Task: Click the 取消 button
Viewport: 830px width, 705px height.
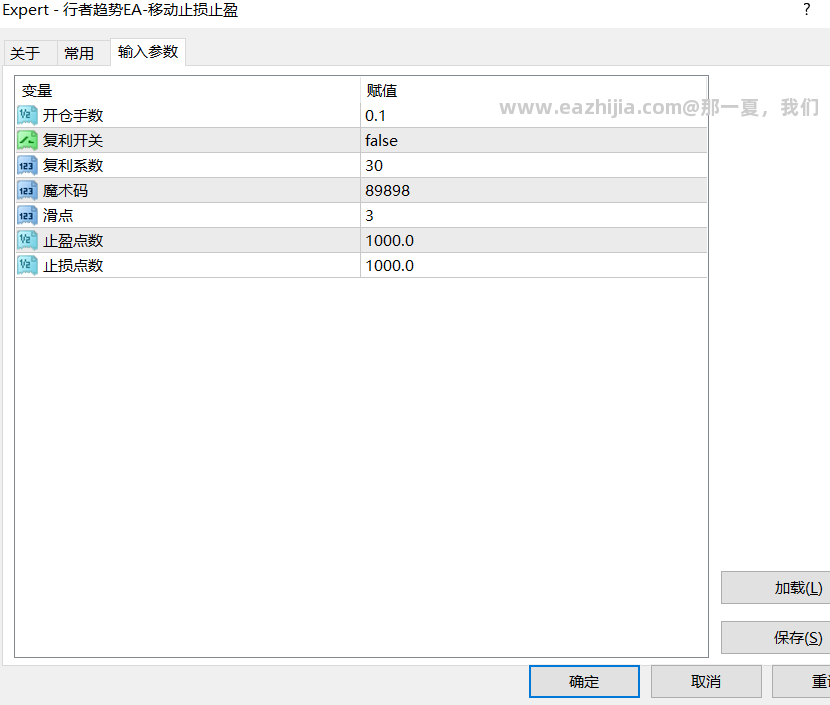Action: tap(706, 682)
